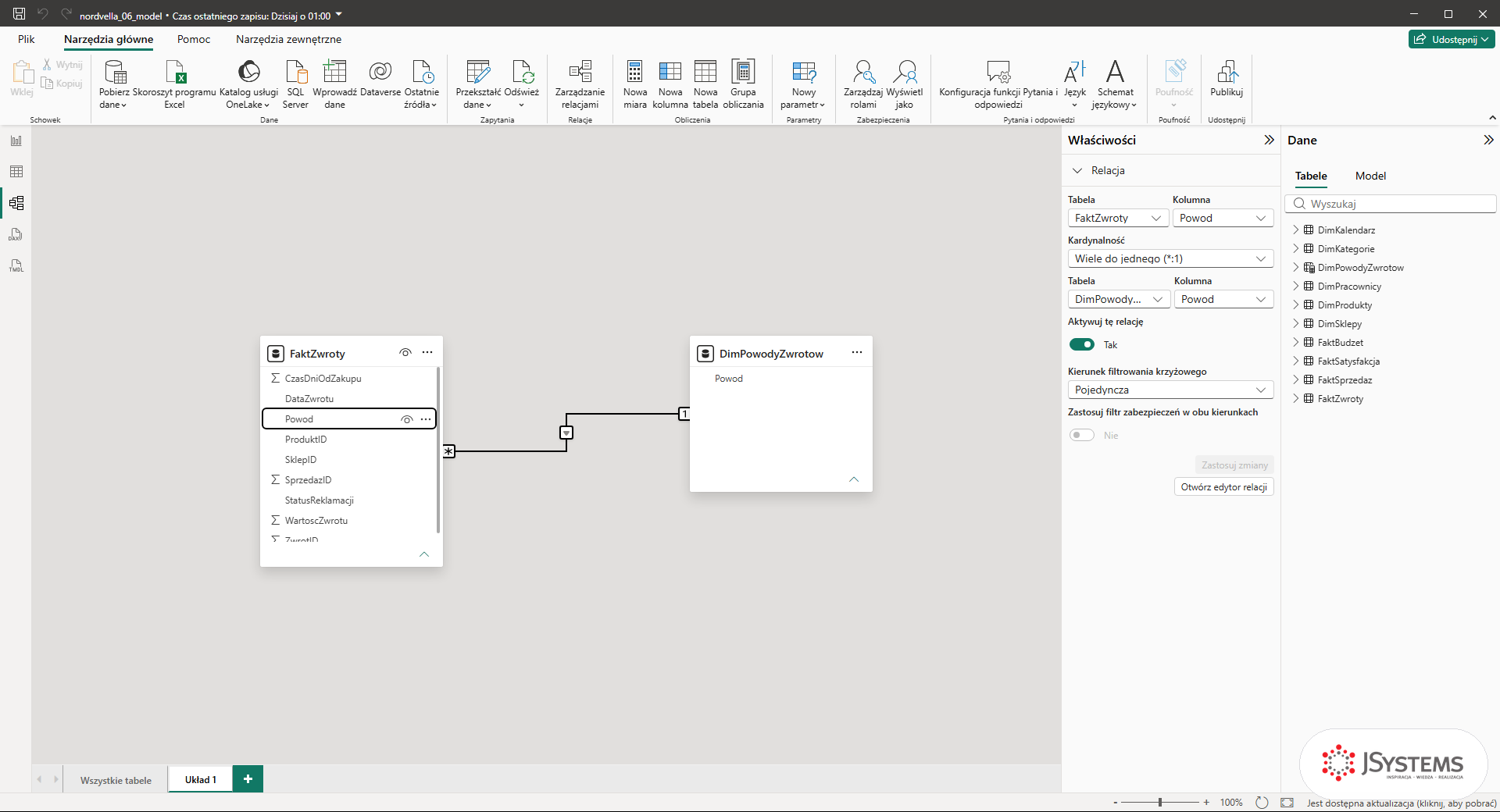
Task: Open the Plik menu
Action: [x=27, y=39]
